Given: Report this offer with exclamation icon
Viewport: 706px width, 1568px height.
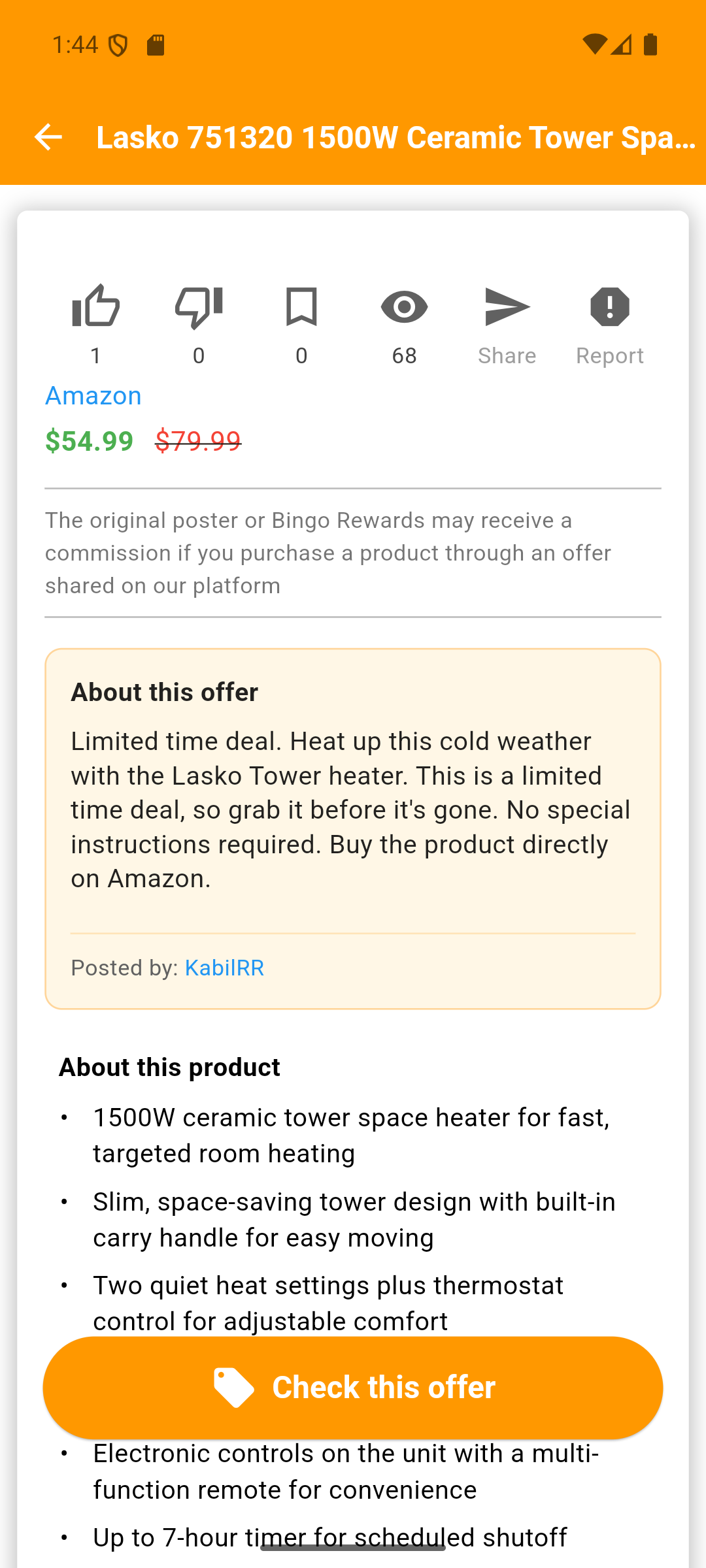Looking at the screenshot, I should (x=610, y=306).
